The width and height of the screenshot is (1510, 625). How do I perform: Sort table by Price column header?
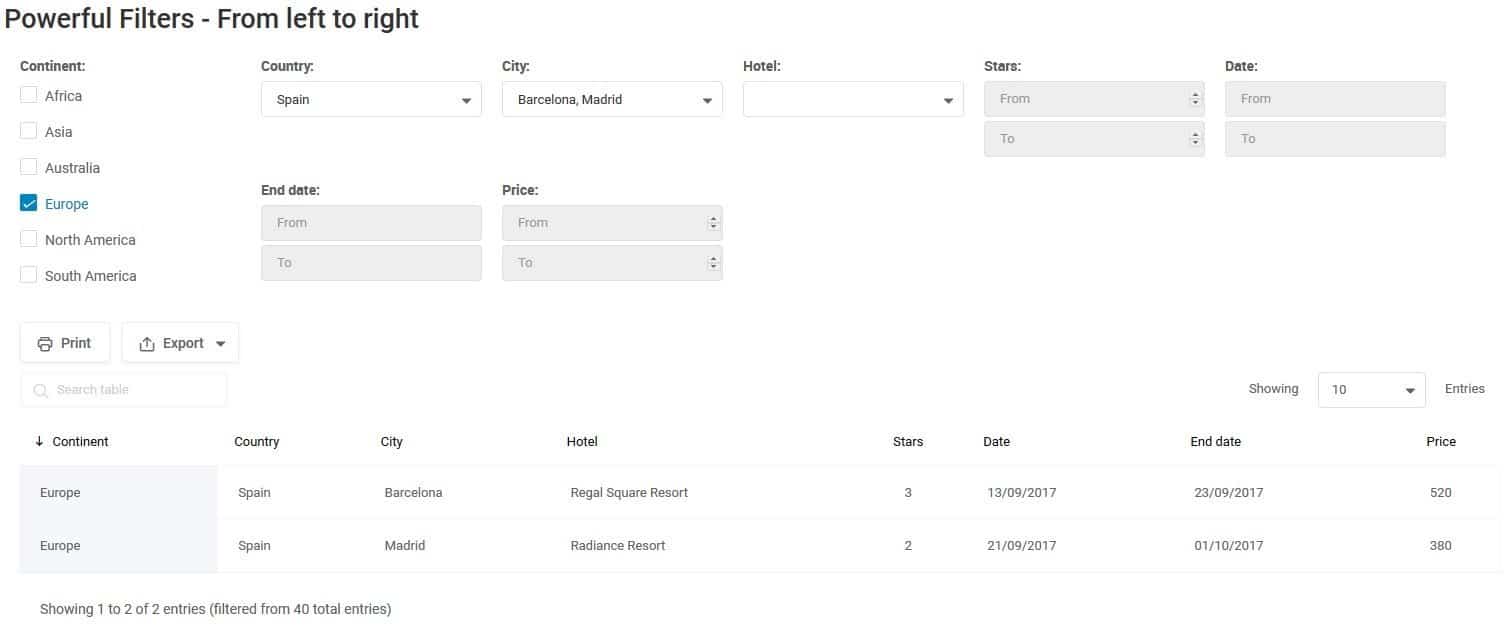[x=1441, y=442]
